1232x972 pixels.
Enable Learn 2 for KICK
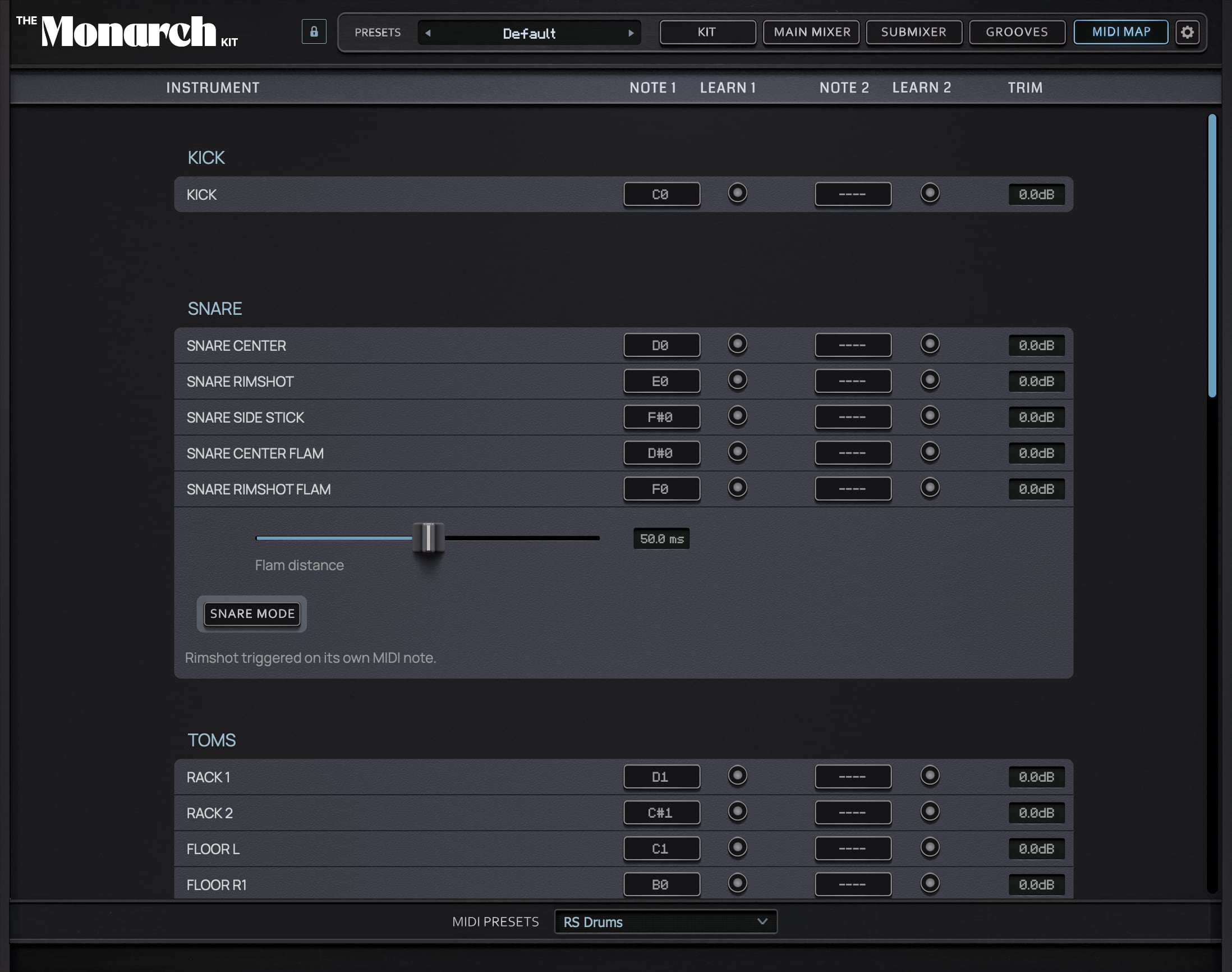(930, 193)
